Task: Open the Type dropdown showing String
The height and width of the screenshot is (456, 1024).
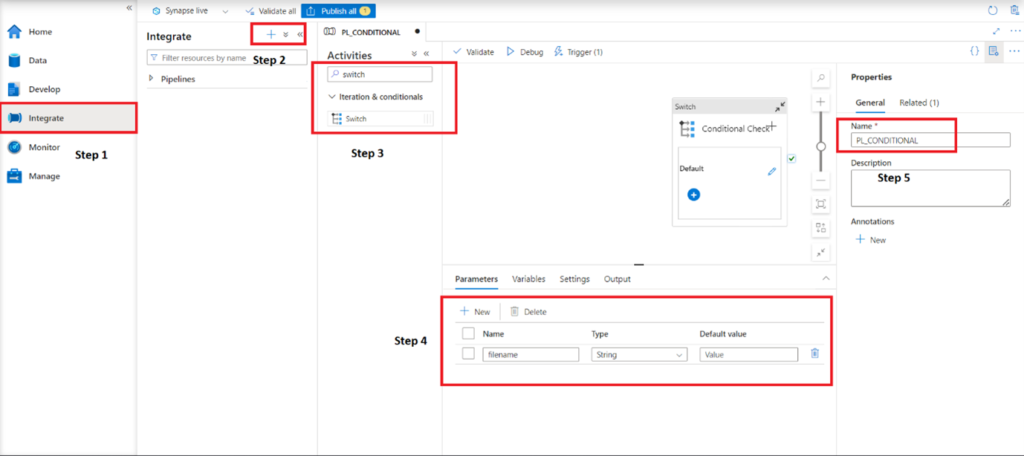Action: coord(639,354)
